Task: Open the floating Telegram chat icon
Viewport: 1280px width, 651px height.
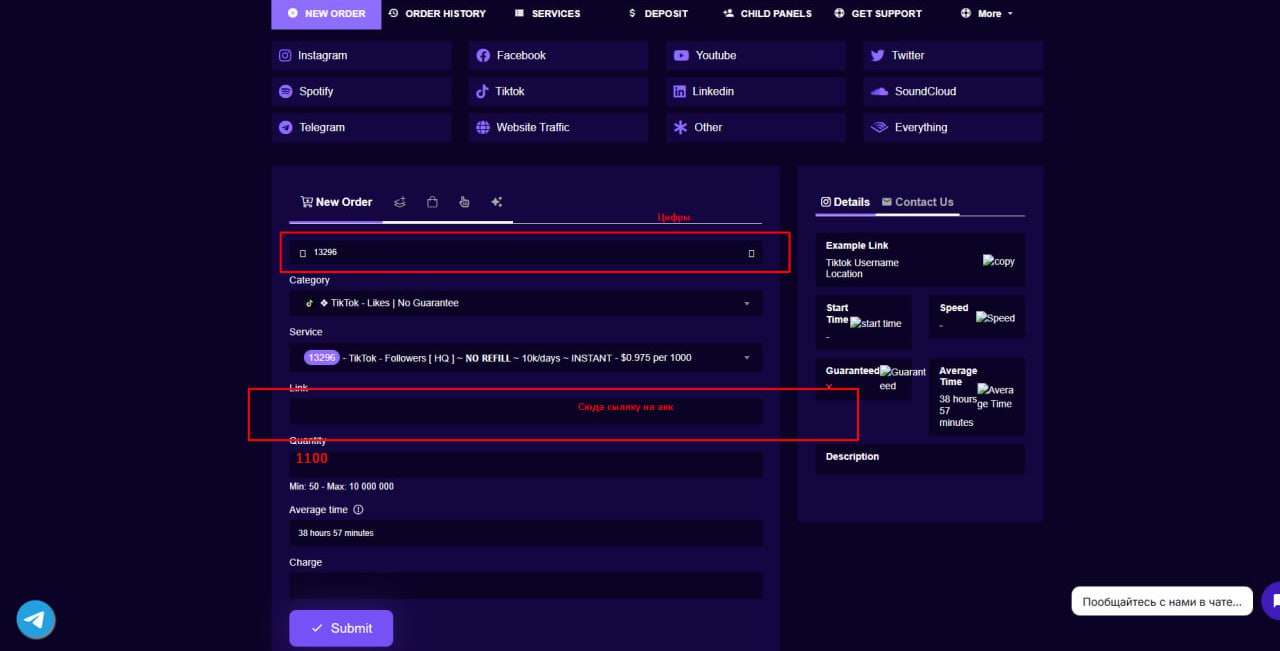Action: pos(36,620)
